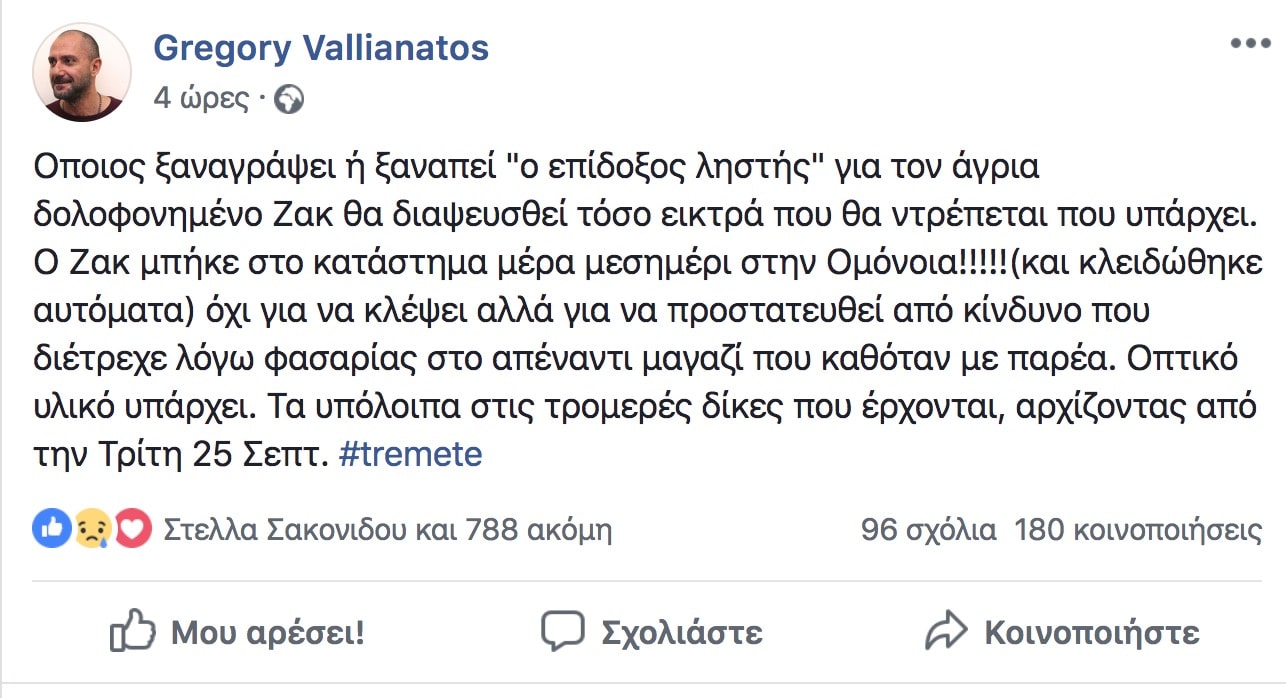
Task: Click the Σχολιάστε comment button
Action: click(x=652, y=632)
